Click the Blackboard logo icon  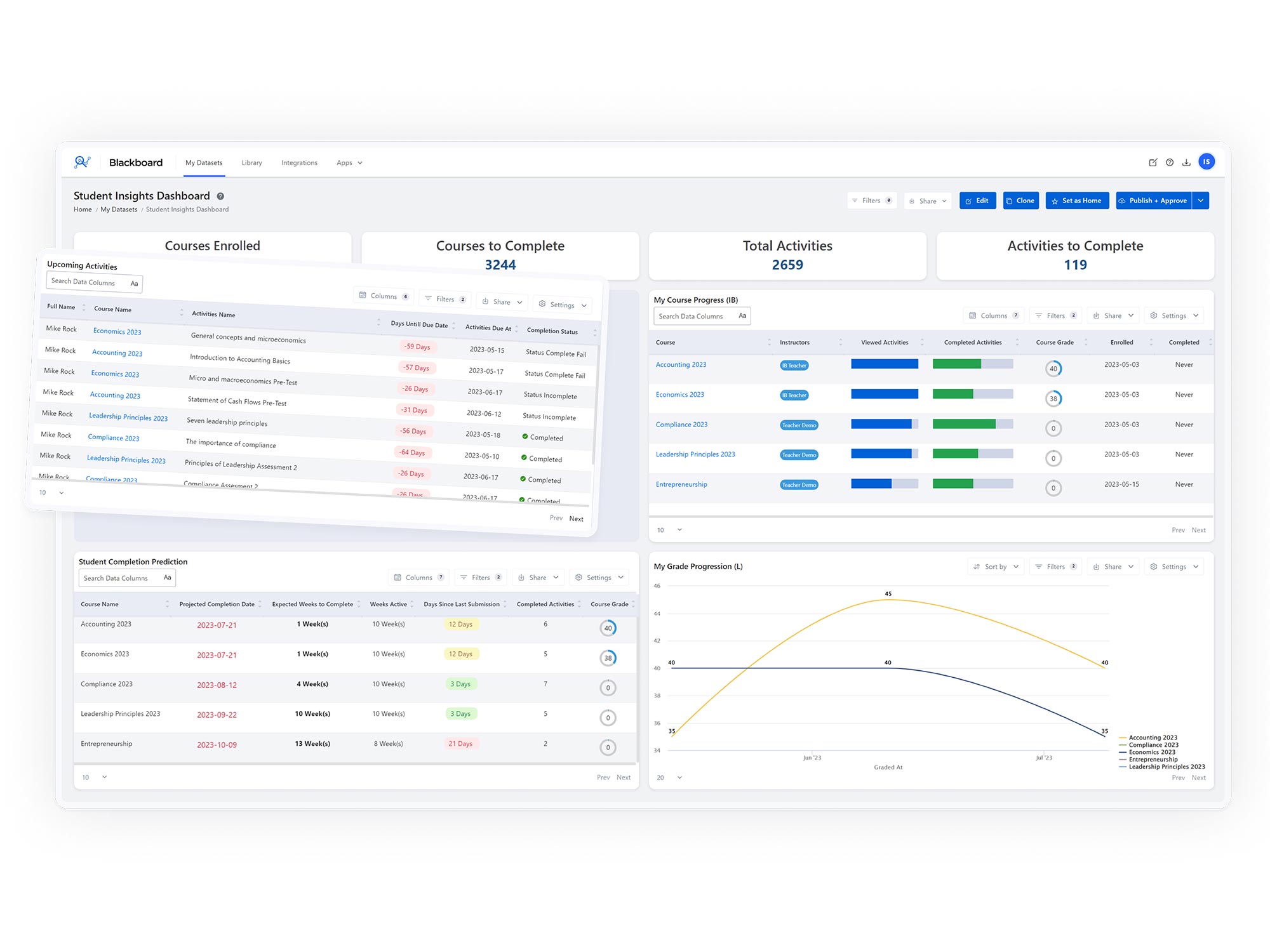tap(82, 162)
